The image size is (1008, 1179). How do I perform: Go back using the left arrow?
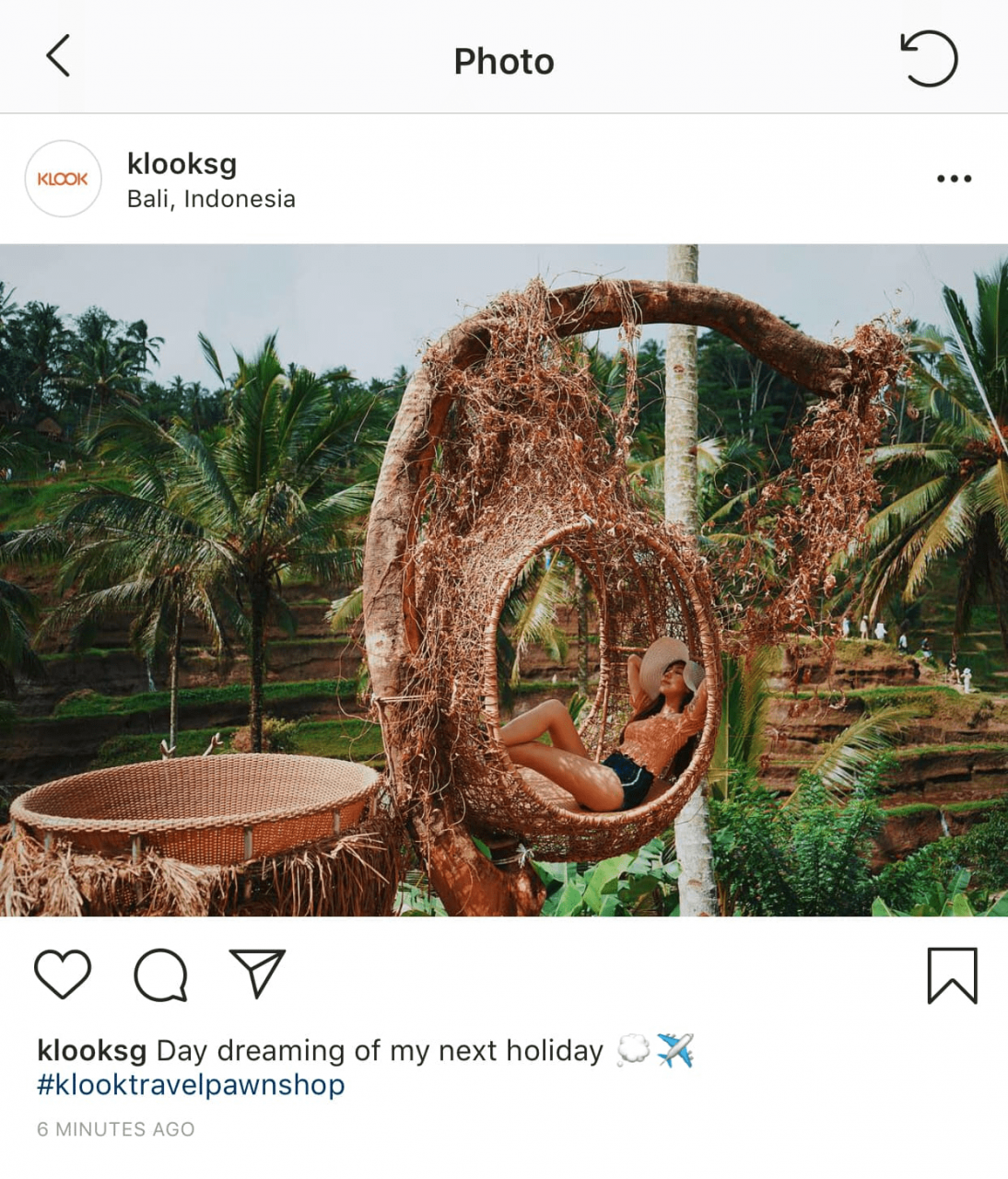pos(58,56)
